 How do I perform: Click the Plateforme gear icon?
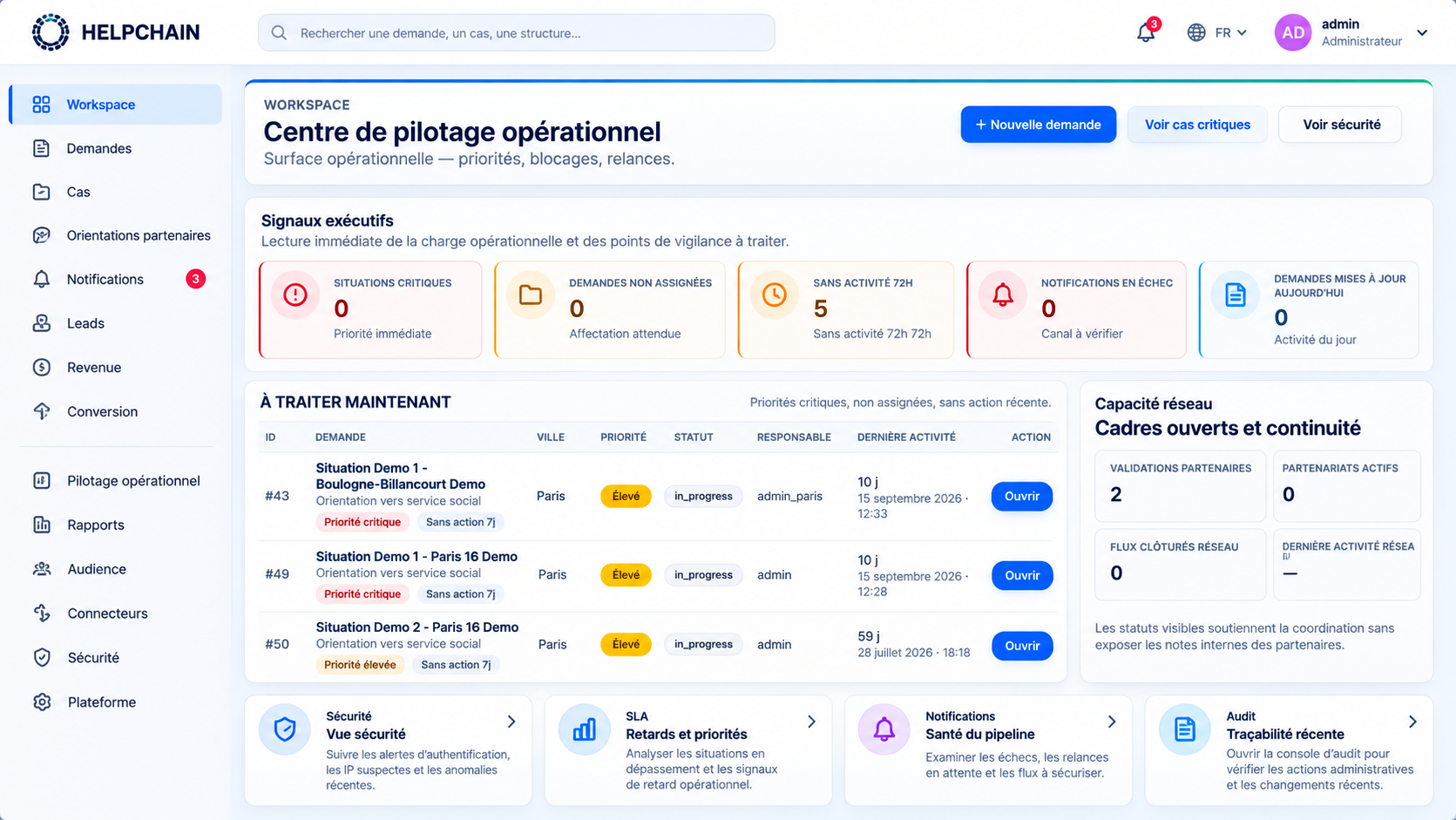[x=42, y=701]
